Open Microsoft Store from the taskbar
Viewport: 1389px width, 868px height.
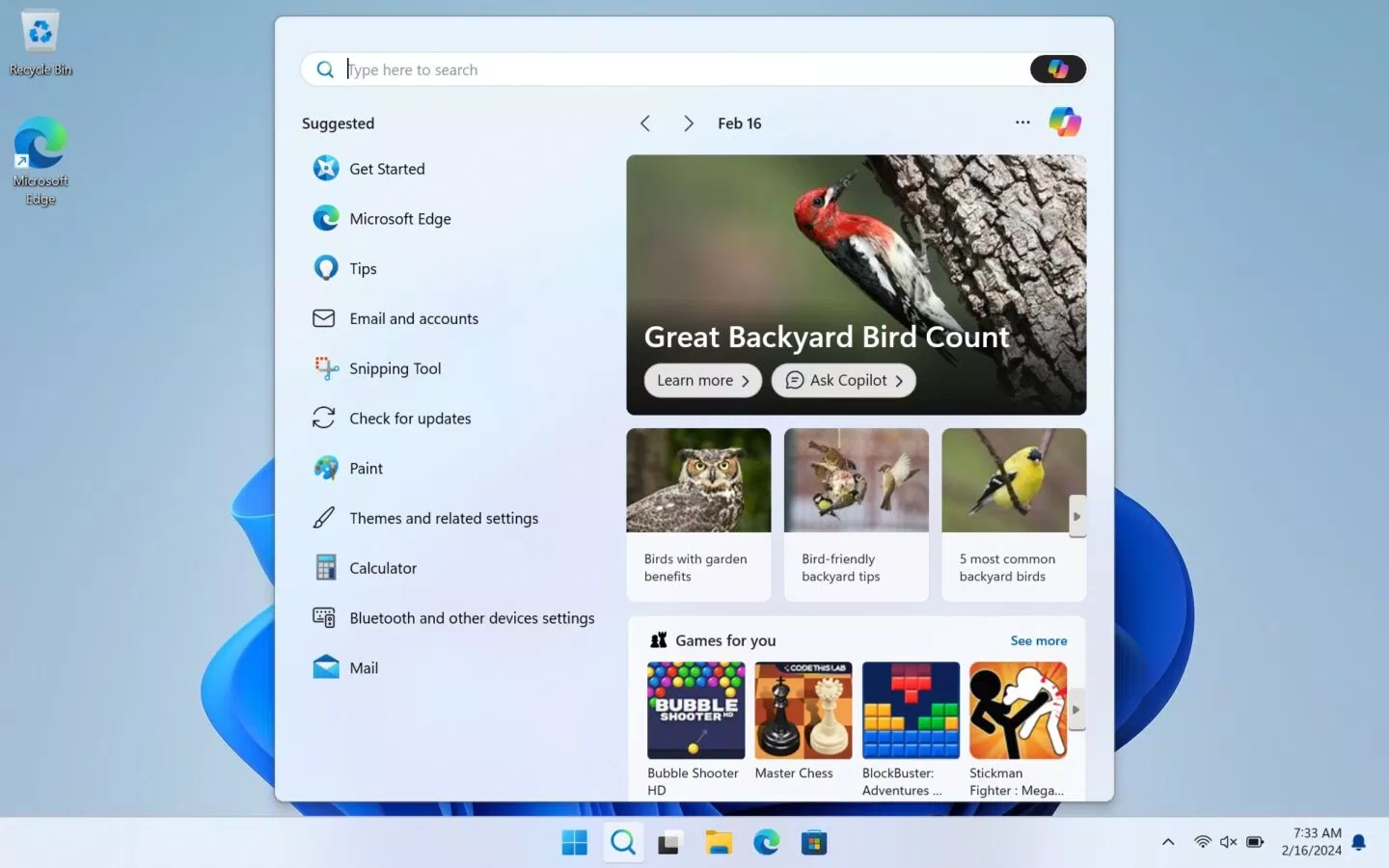[814, 843]
